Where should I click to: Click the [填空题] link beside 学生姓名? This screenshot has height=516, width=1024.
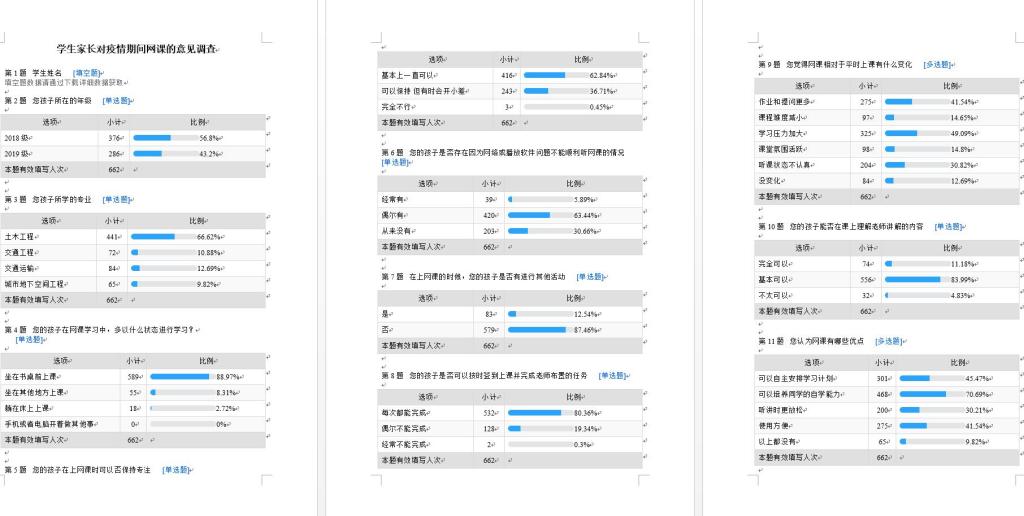click(x=88, y=73)
